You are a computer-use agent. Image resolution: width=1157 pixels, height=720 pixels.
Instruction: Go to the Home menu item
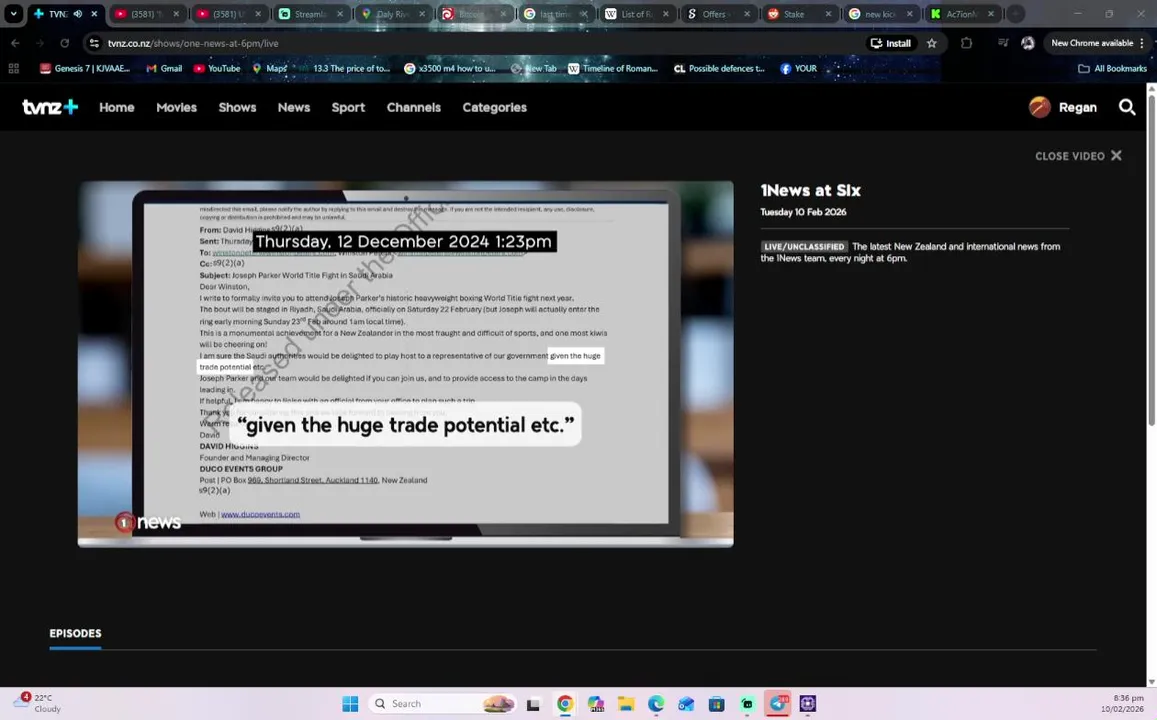117,107
